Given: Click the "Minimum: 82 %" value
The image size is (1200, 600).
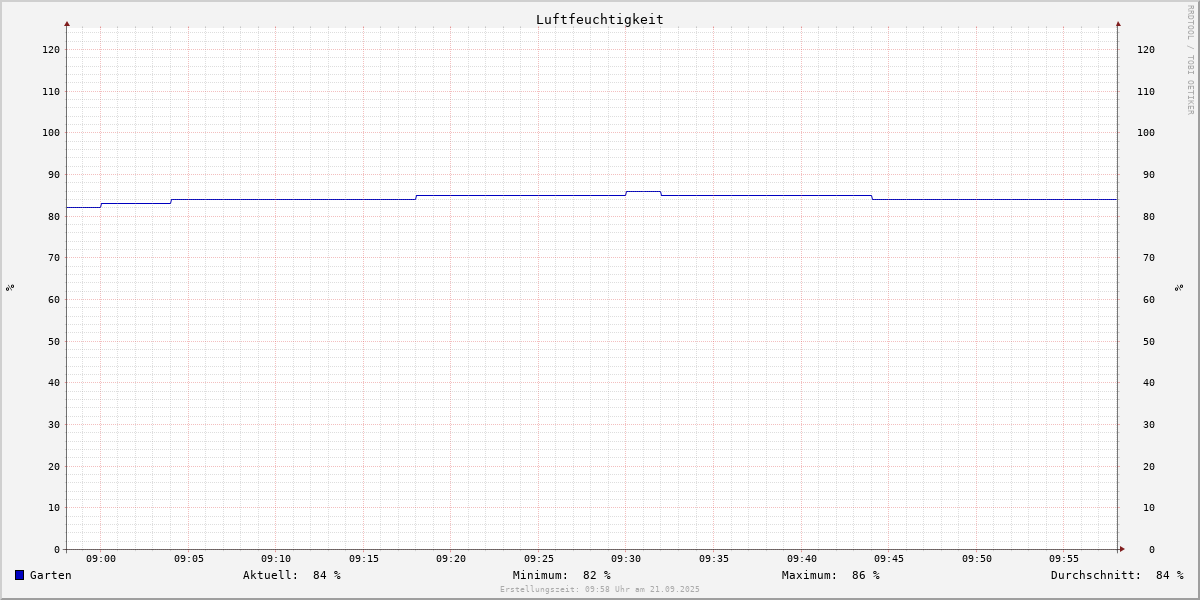Looking at the screenshot, I should coord(562,575).
